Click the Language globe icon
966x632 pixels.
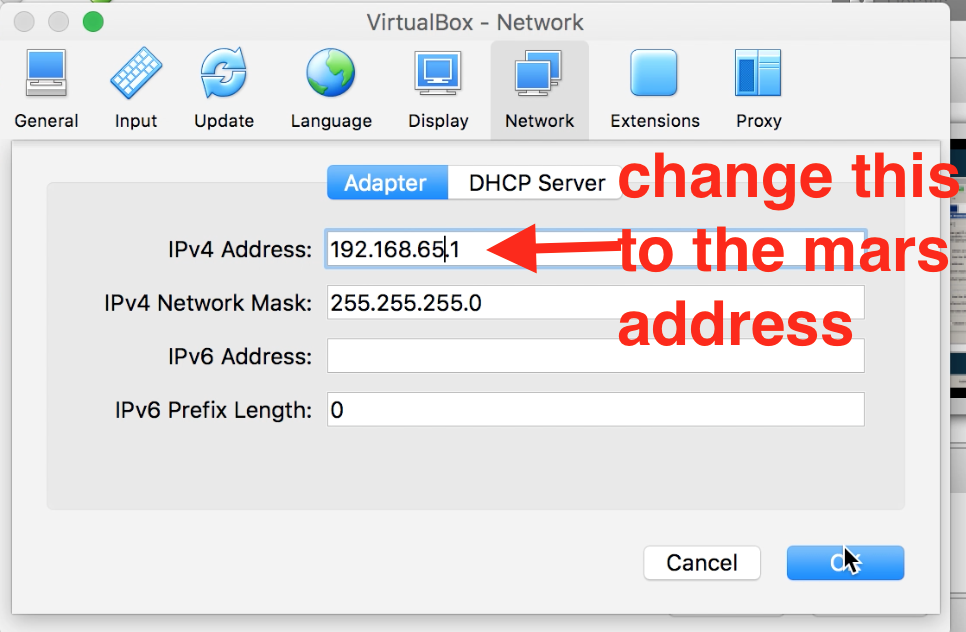point(331,76)
